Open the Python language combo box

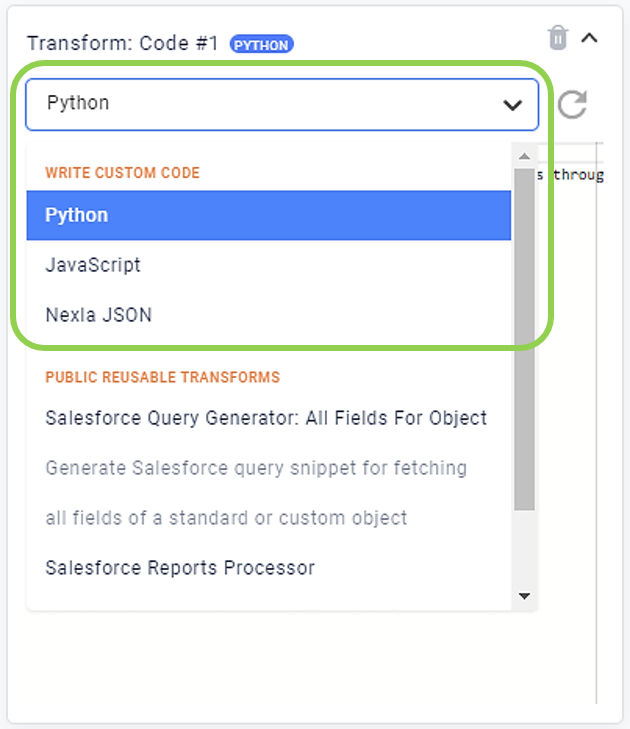(282, 104)
